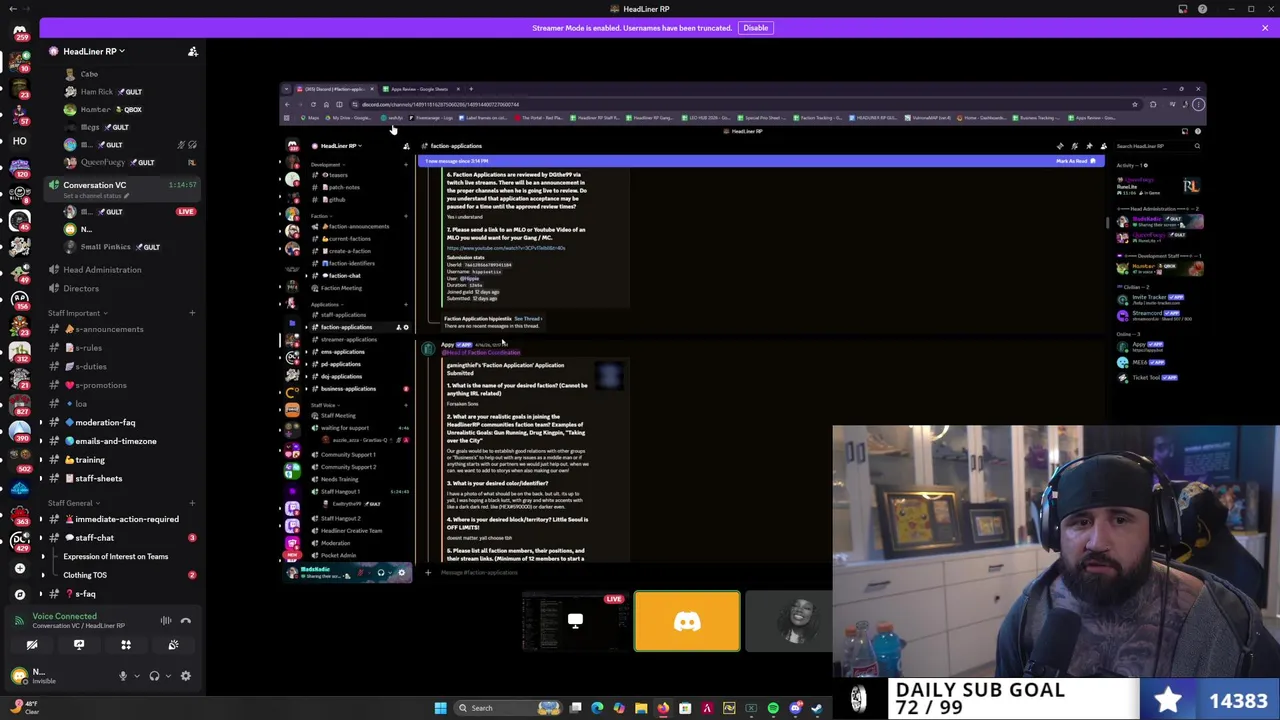Switch to Apps Review Google Sheets tab in stream
This screenshot has height=720, width=1280.
(420, 89)
